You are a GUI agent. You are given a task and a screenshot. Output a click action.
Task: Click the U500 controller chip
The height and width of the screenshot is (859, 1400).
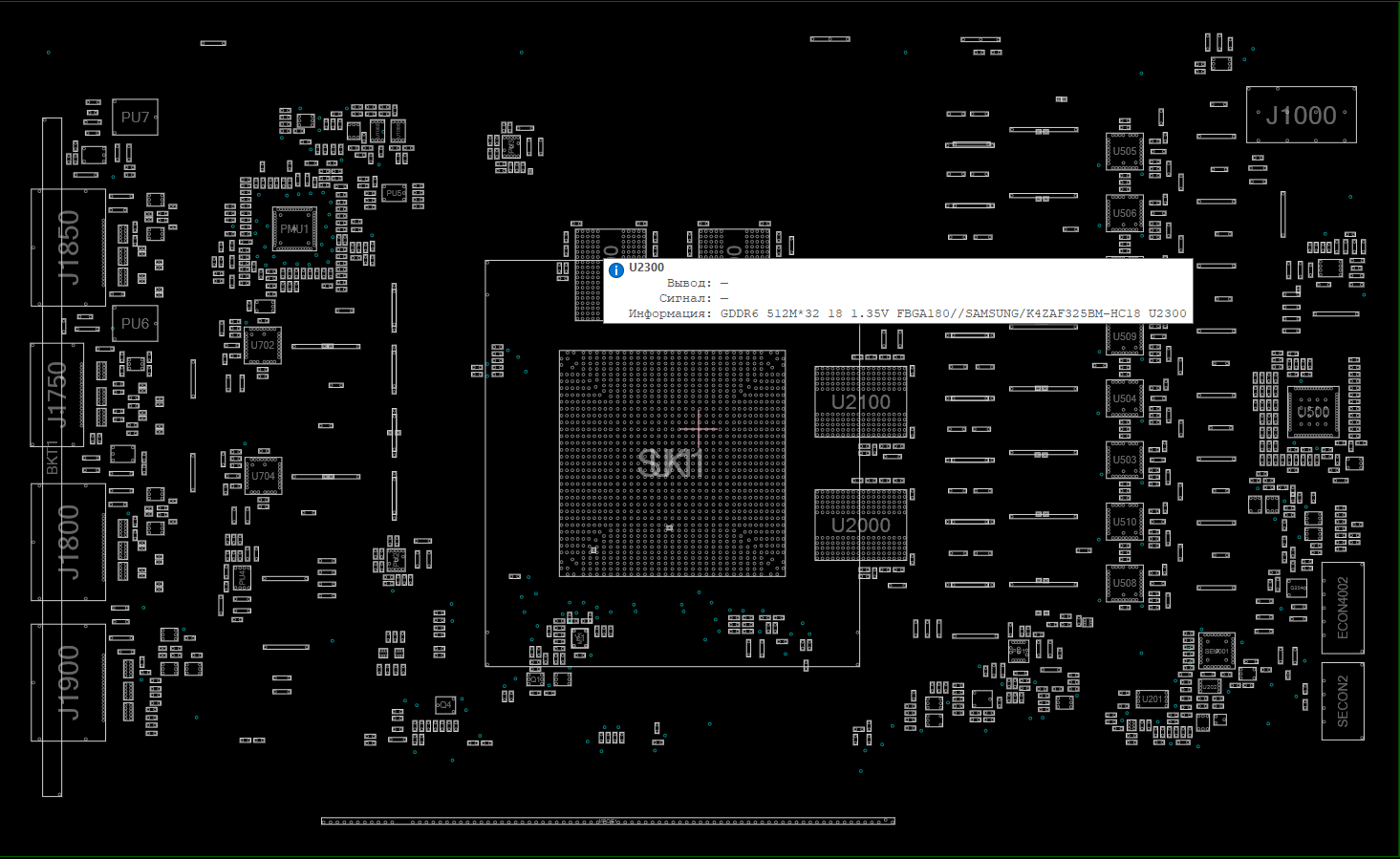[1313, 413]
